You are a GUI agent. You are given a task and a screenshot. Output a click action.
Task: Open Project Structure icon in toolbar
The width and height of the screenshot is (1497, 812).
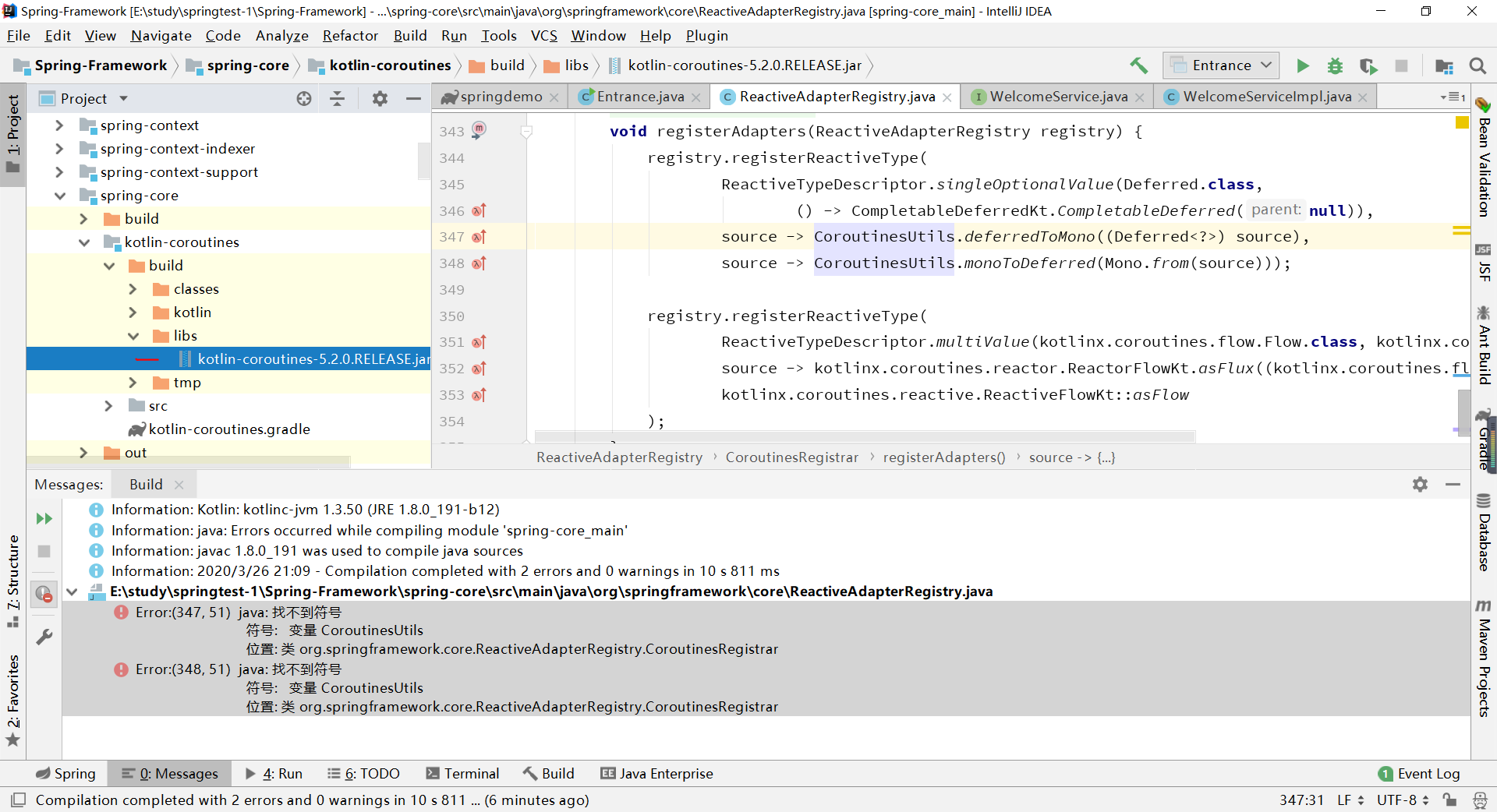click(x=1444, y=66)
